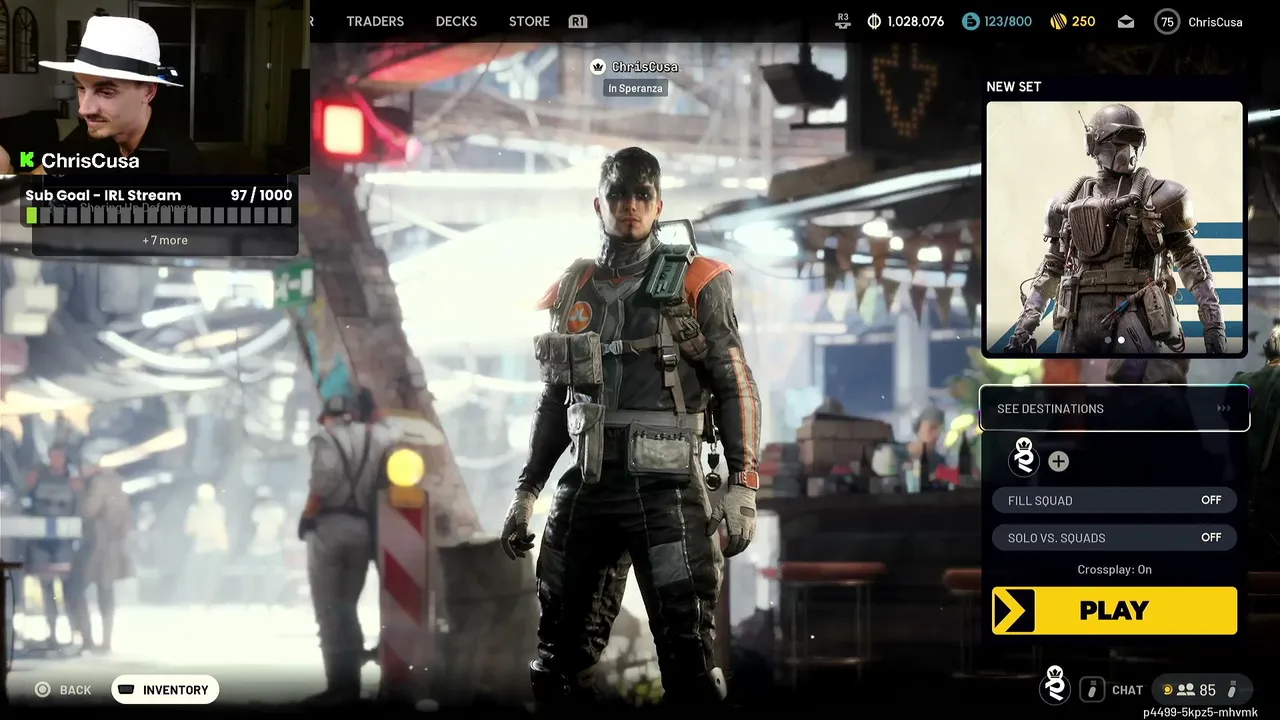Click the gold 250 token counter

(x=1073, y=21)
